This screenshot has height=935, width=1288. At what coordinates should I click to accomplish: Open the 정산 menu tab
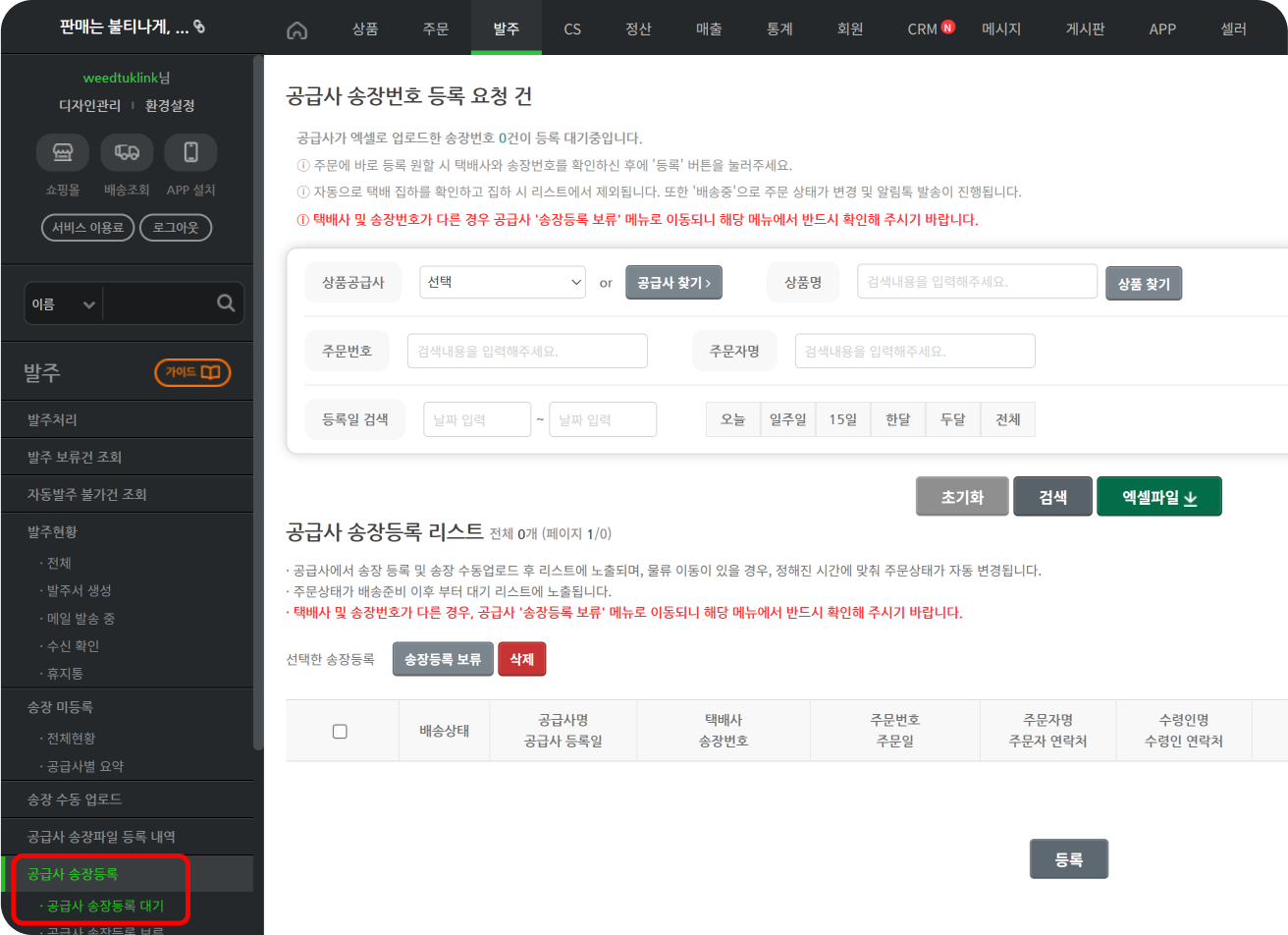[x=638, y=29]
